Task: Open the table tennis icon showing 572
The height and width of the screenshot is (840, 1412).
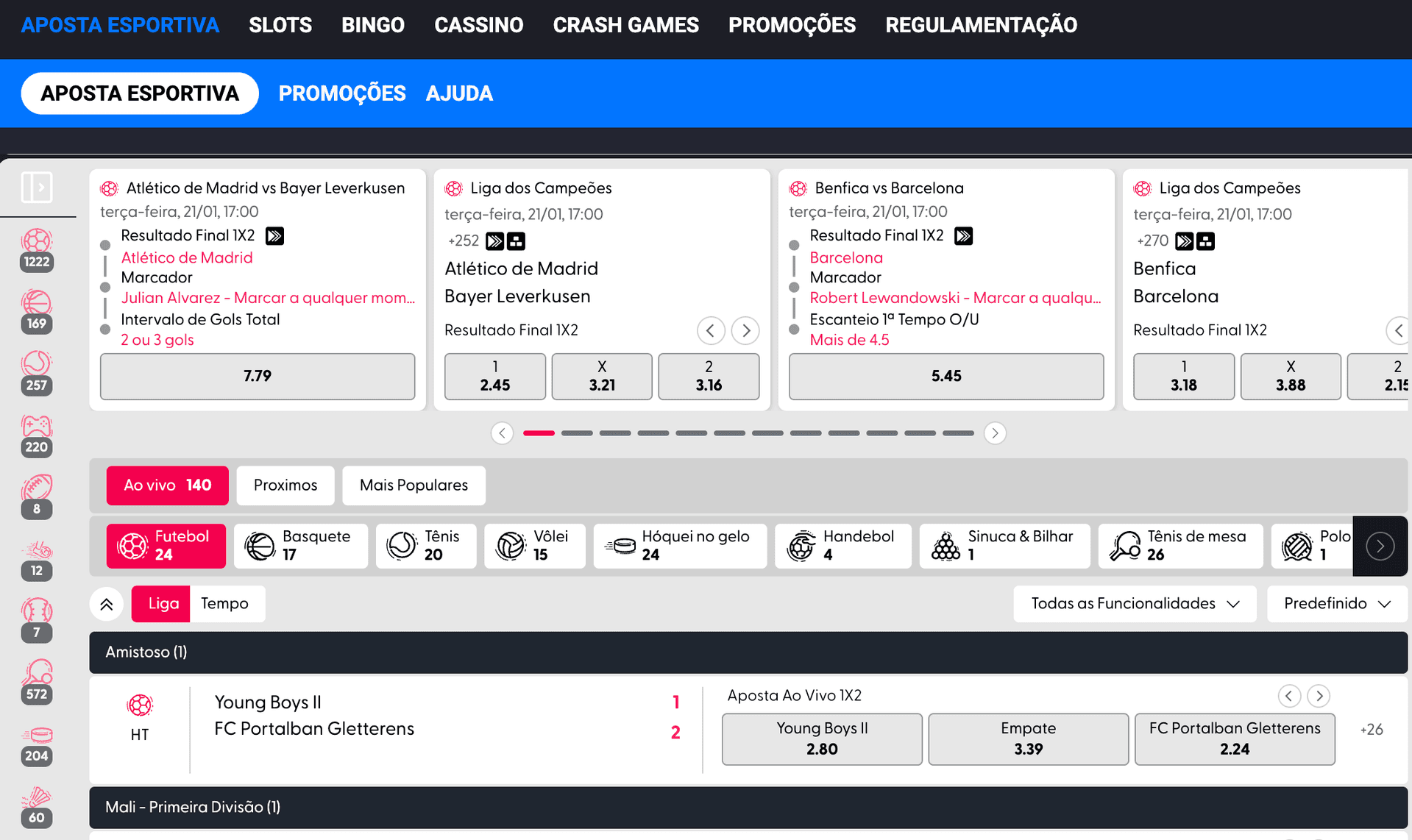Action: click(x=37, y=683)
